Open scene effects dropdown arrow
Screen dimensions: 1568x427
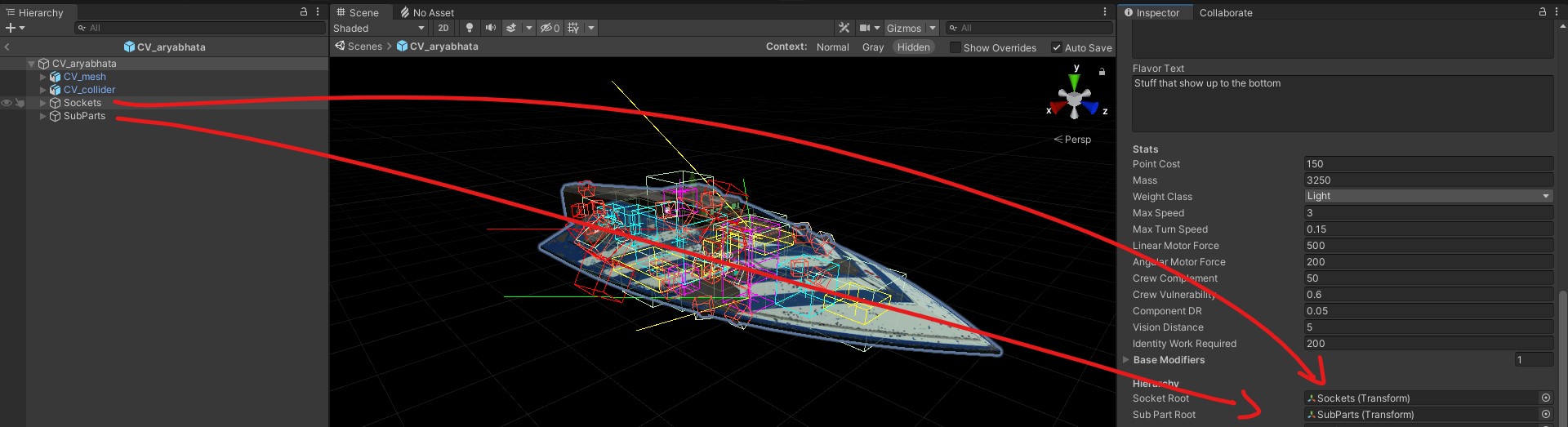[x=529, y=28]
